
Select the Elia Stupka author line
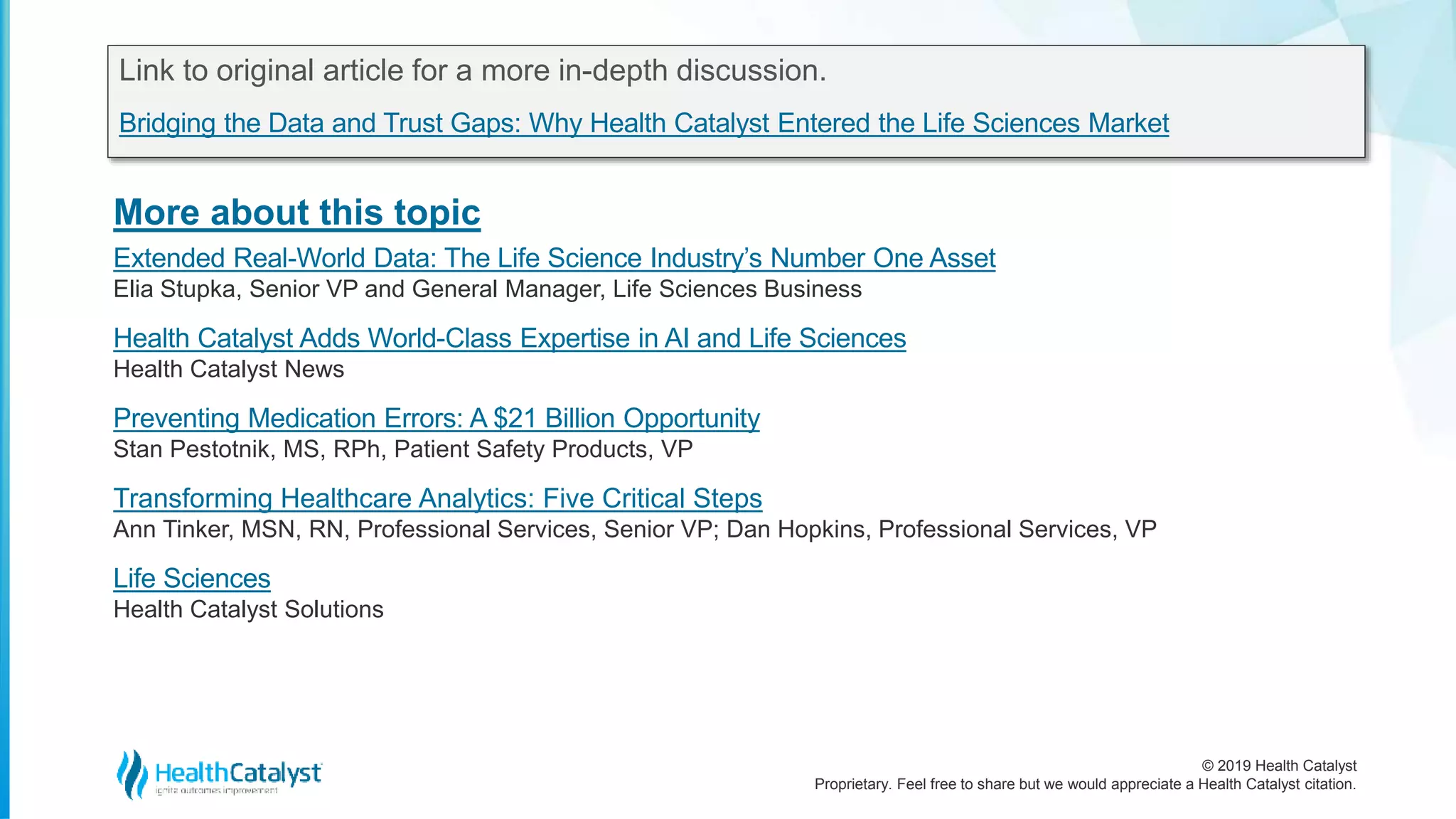coord(488,289)
